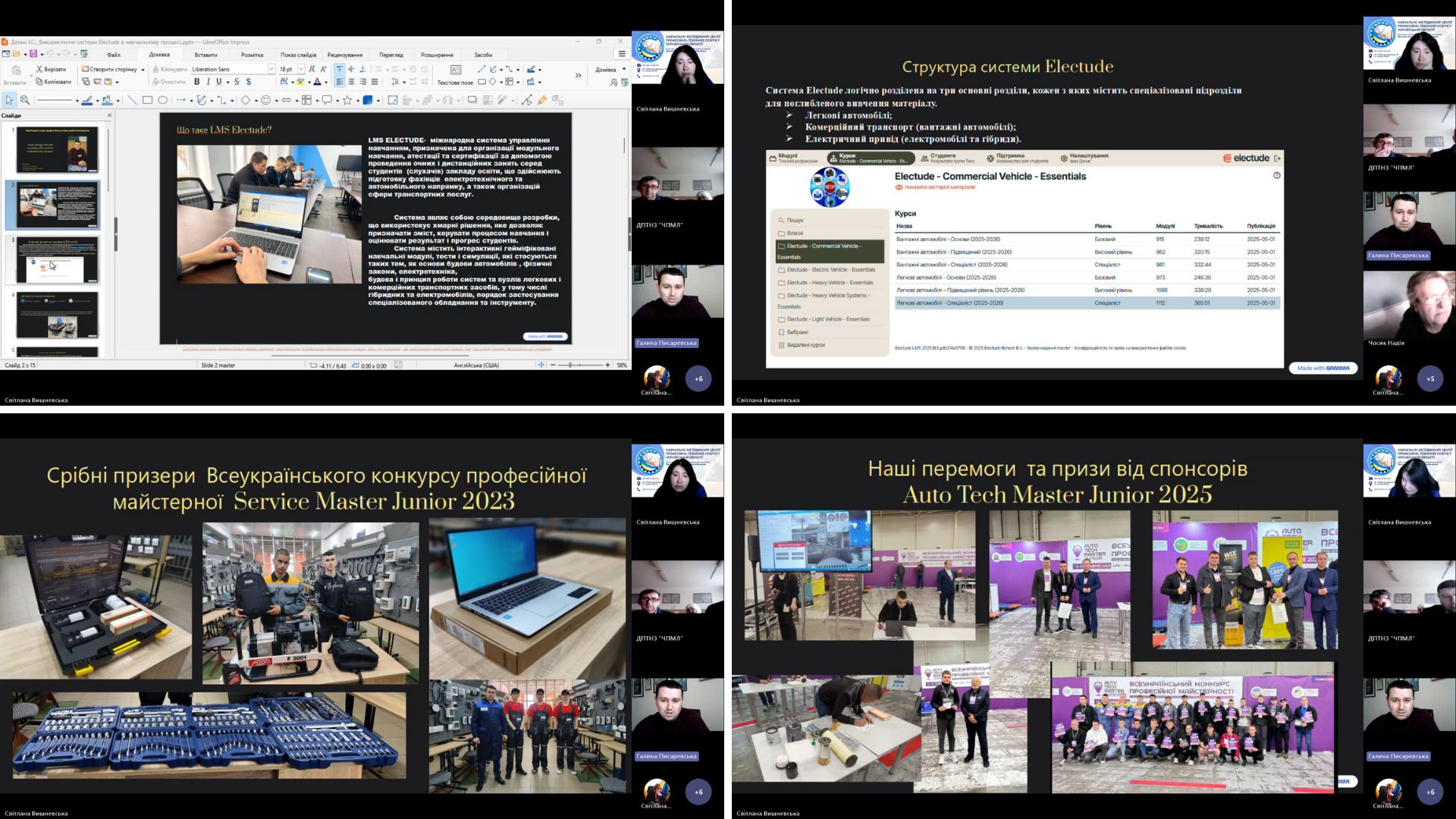Expand the Створити сторінку dropdown arrow
1456x819 pixels.
coord(143,70)
